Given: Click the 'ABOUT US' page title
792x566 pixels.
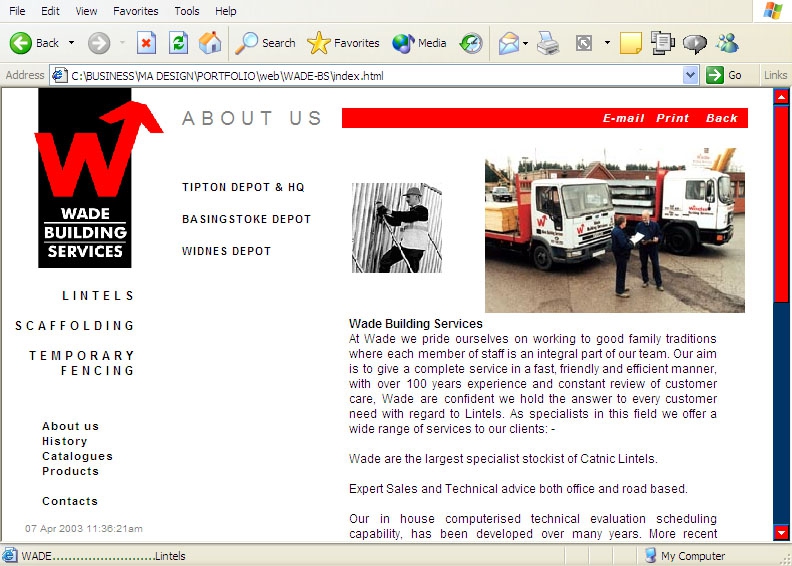Looking at the screenshot, I should (252, 118).
